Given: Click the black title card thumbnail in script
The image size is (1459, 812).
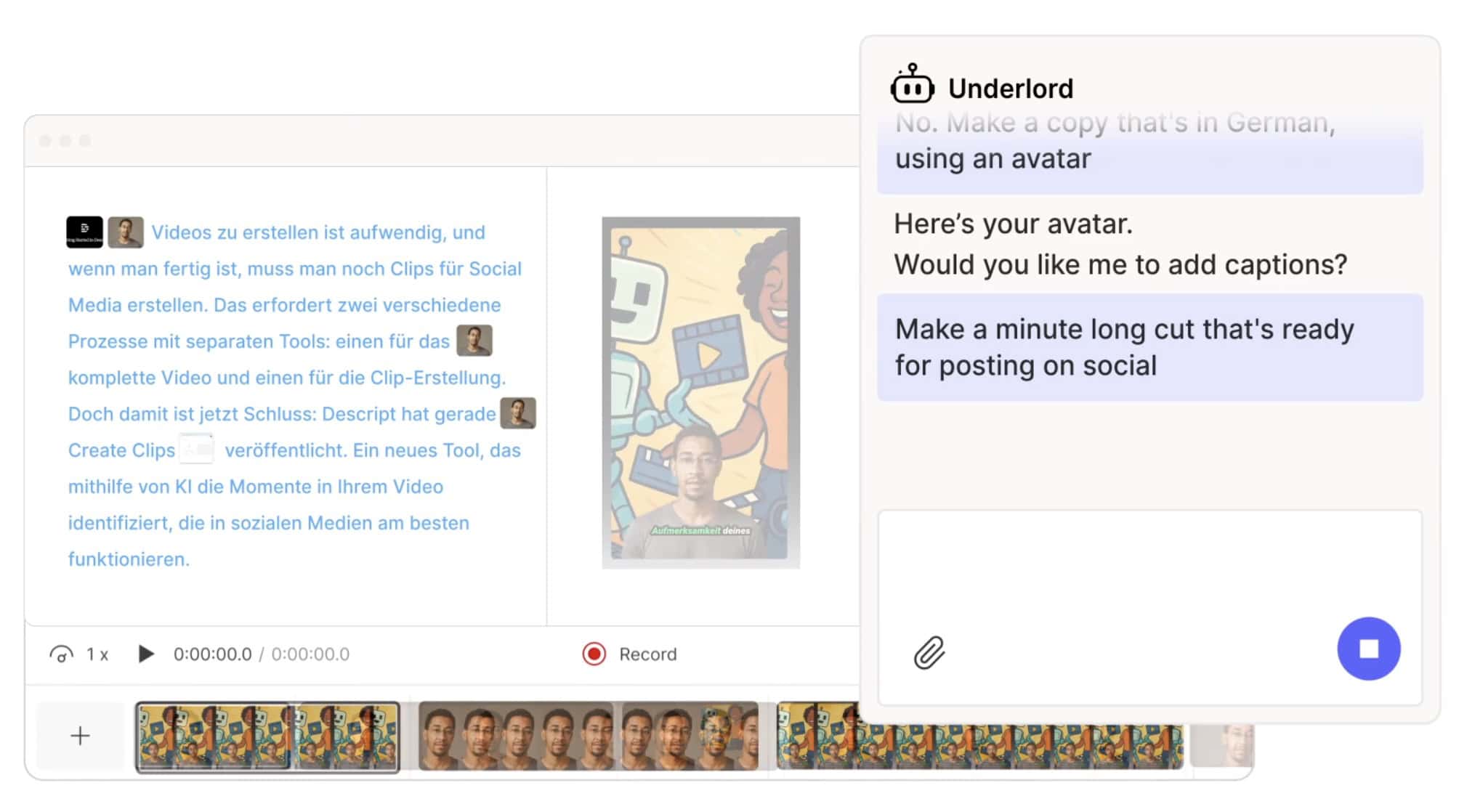Looking at the screenshot, I should pyautogui.click(x=84, y=232).
